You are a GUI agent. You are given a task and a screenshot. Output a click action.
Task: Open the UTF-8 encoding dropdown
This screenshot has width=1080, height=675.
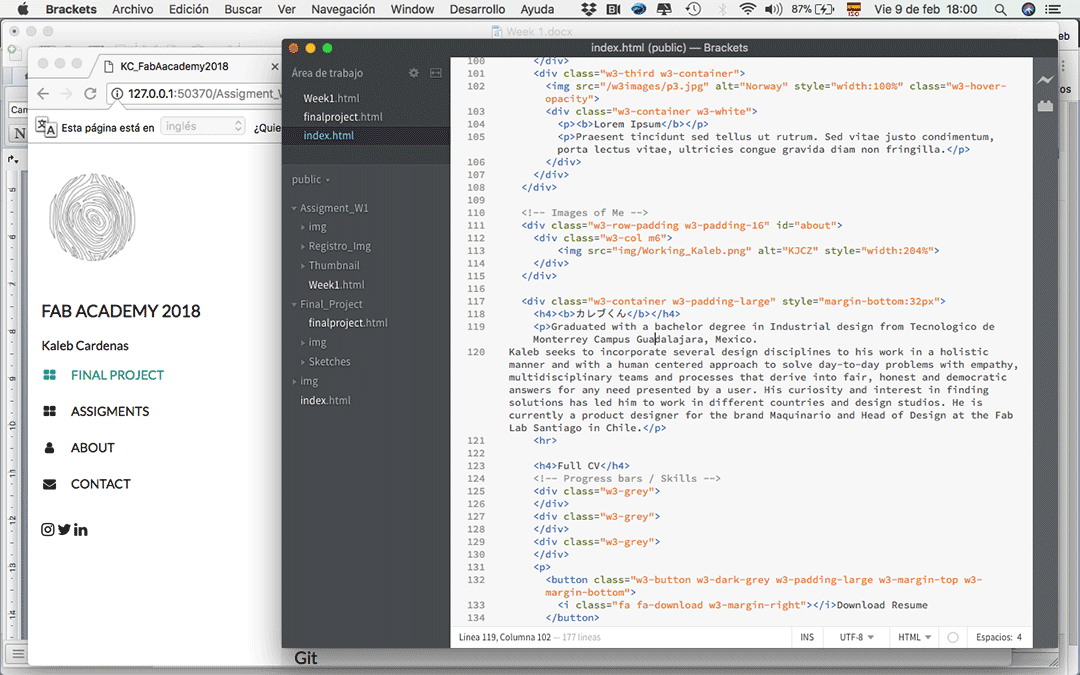(x=856, y=637)
